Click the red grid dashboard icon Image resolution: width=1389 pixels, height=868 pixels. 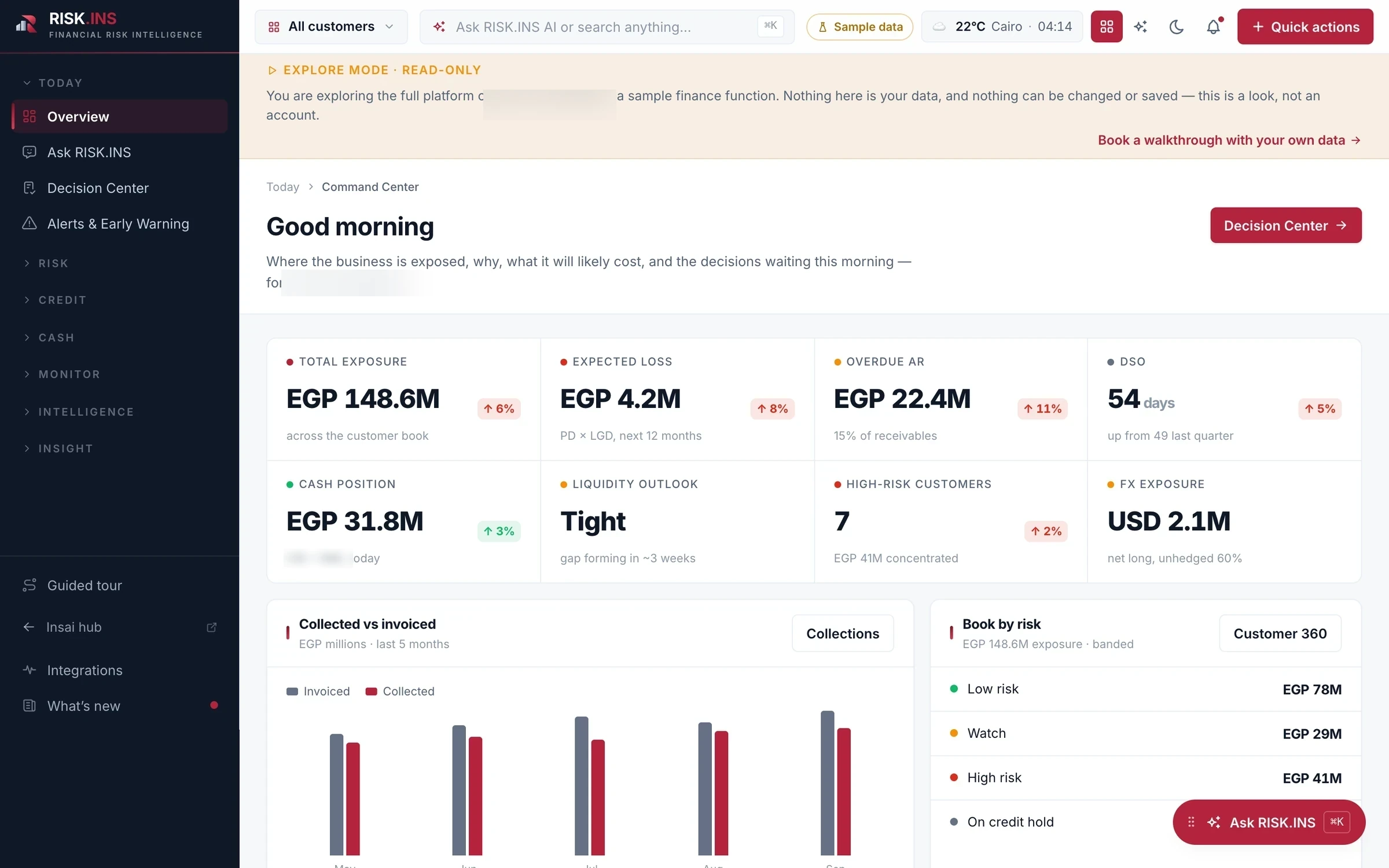pyautogui.click(x=1107, y=27)
